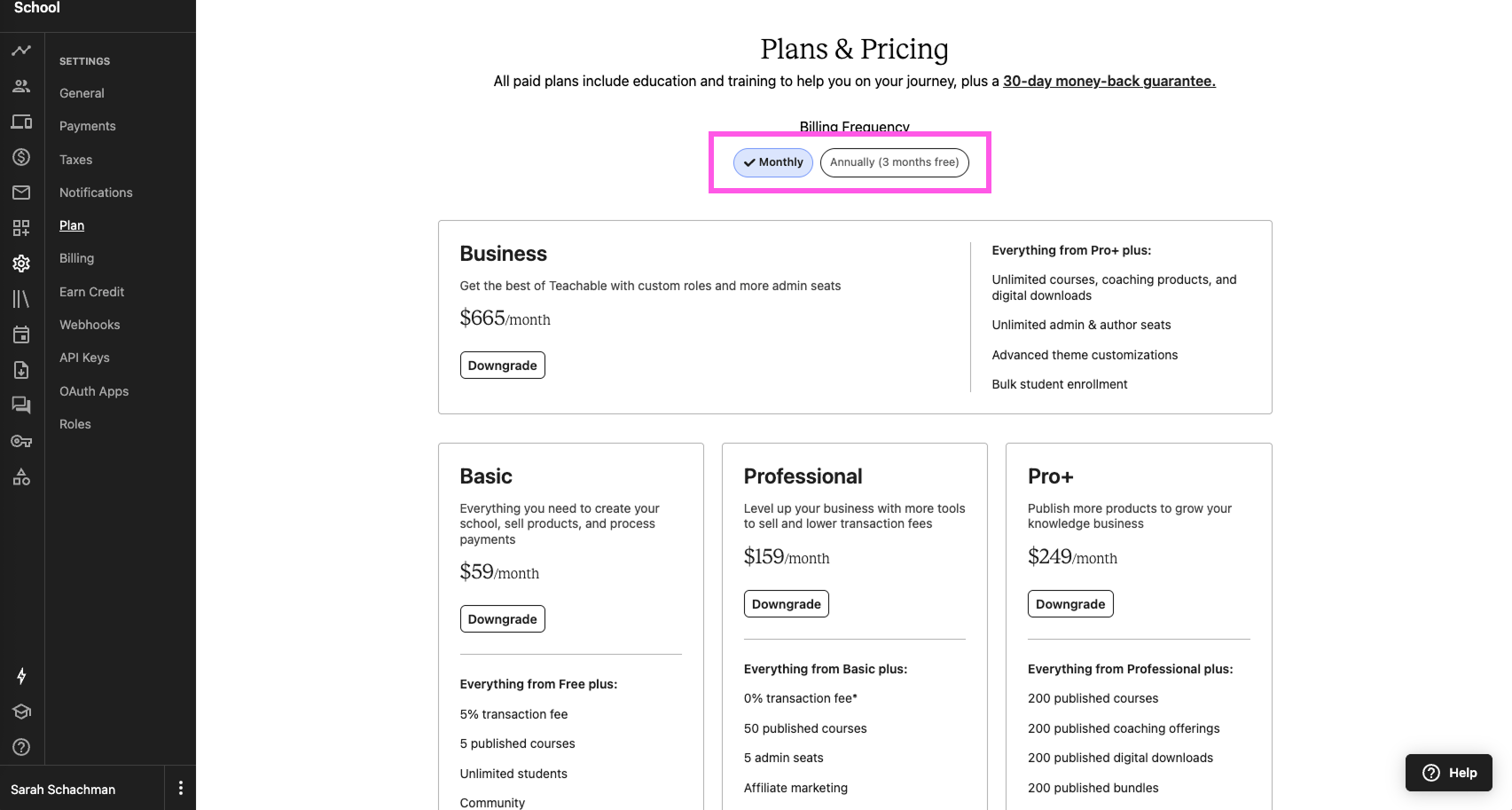Go to Billing settings page
The height and width of the screenshot is (810, 1512).
[76, 258]
